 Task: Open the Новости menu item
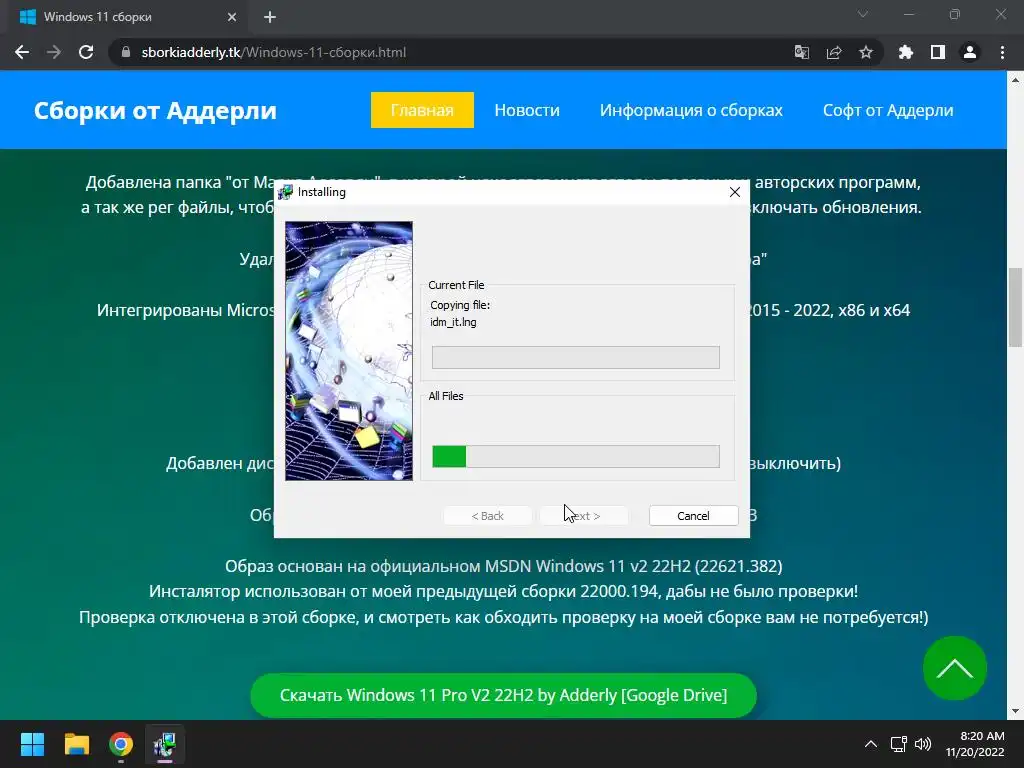[x=527, y=110]
